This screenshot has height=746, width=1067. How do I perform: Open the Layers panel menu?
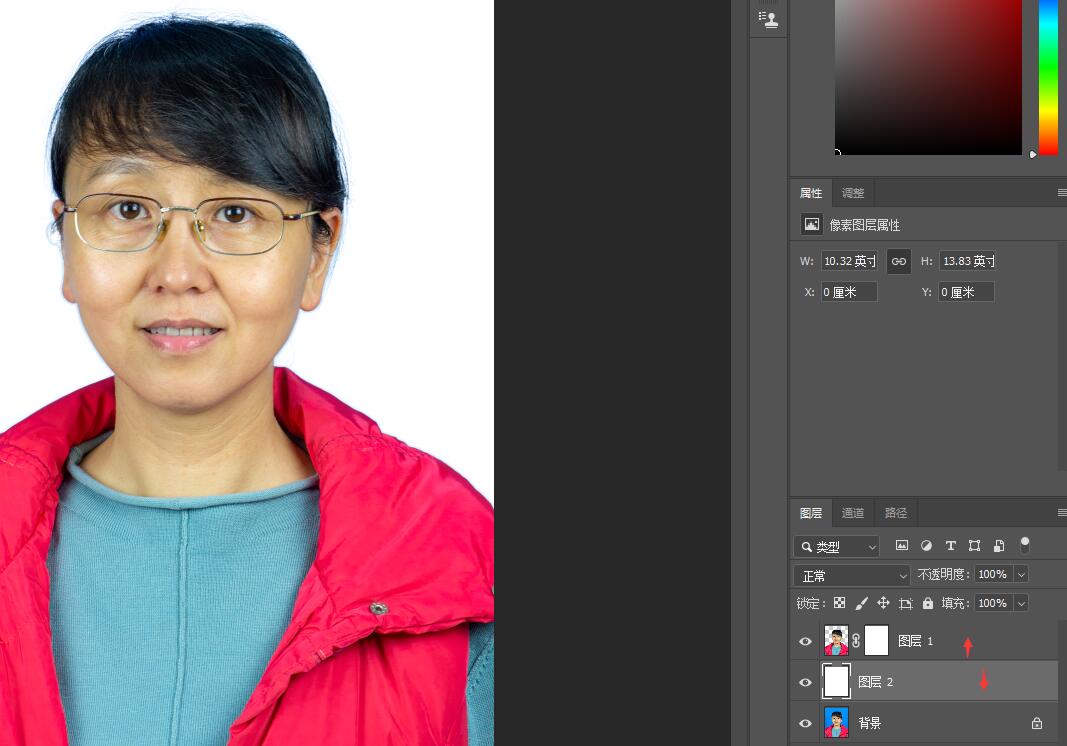pos(1060,513)
